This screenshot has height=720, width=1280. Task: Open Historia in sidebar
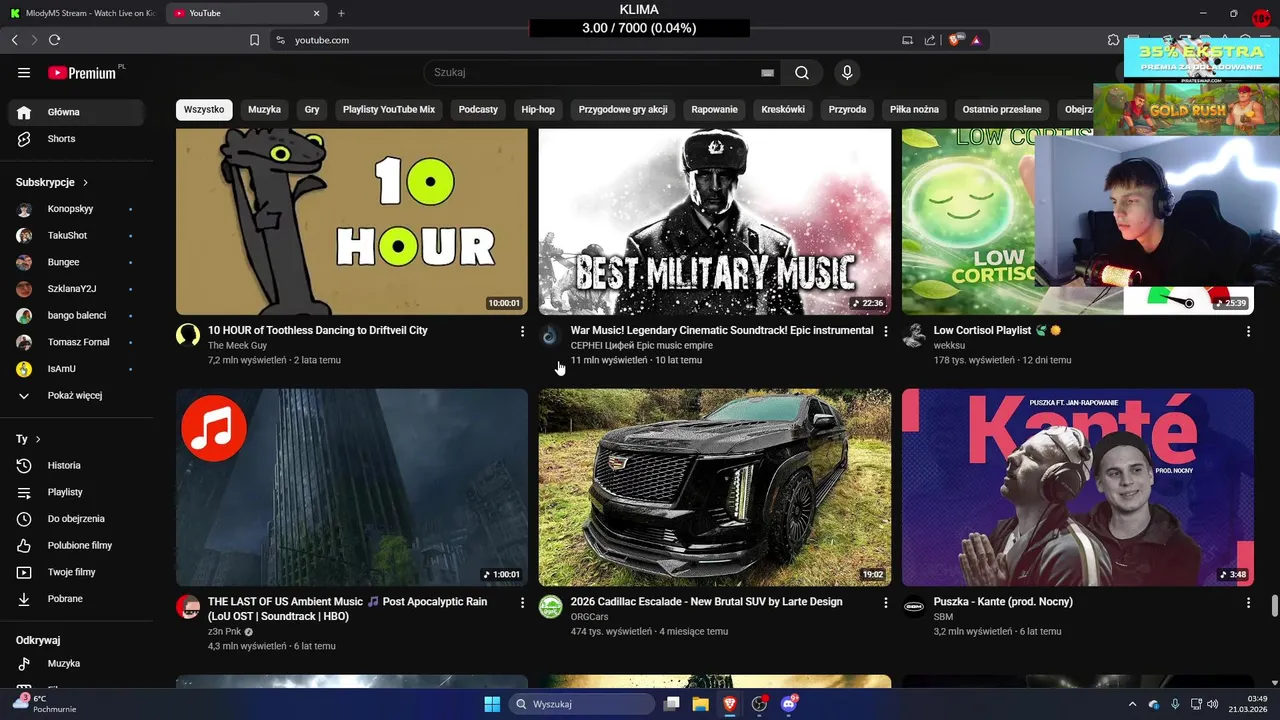(76, 466)
